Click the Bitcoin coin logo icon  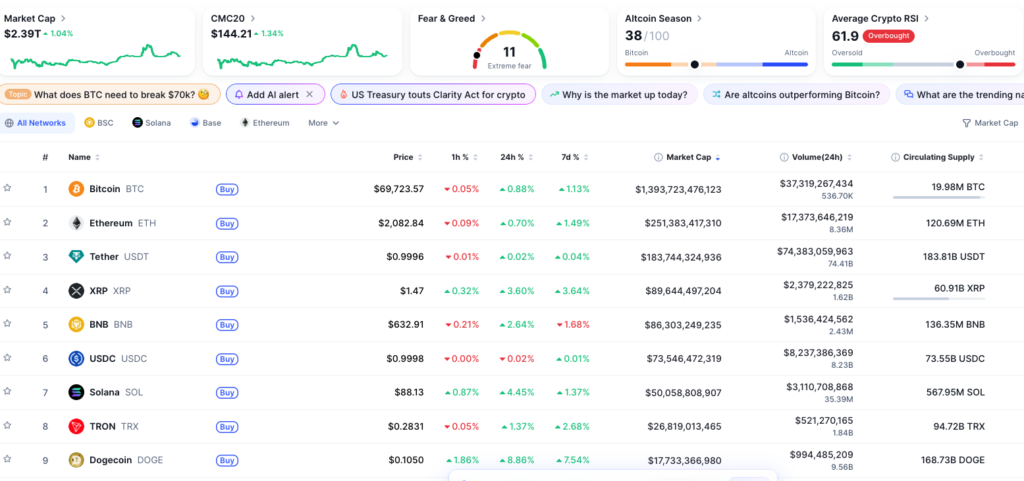tap(76, 189)
